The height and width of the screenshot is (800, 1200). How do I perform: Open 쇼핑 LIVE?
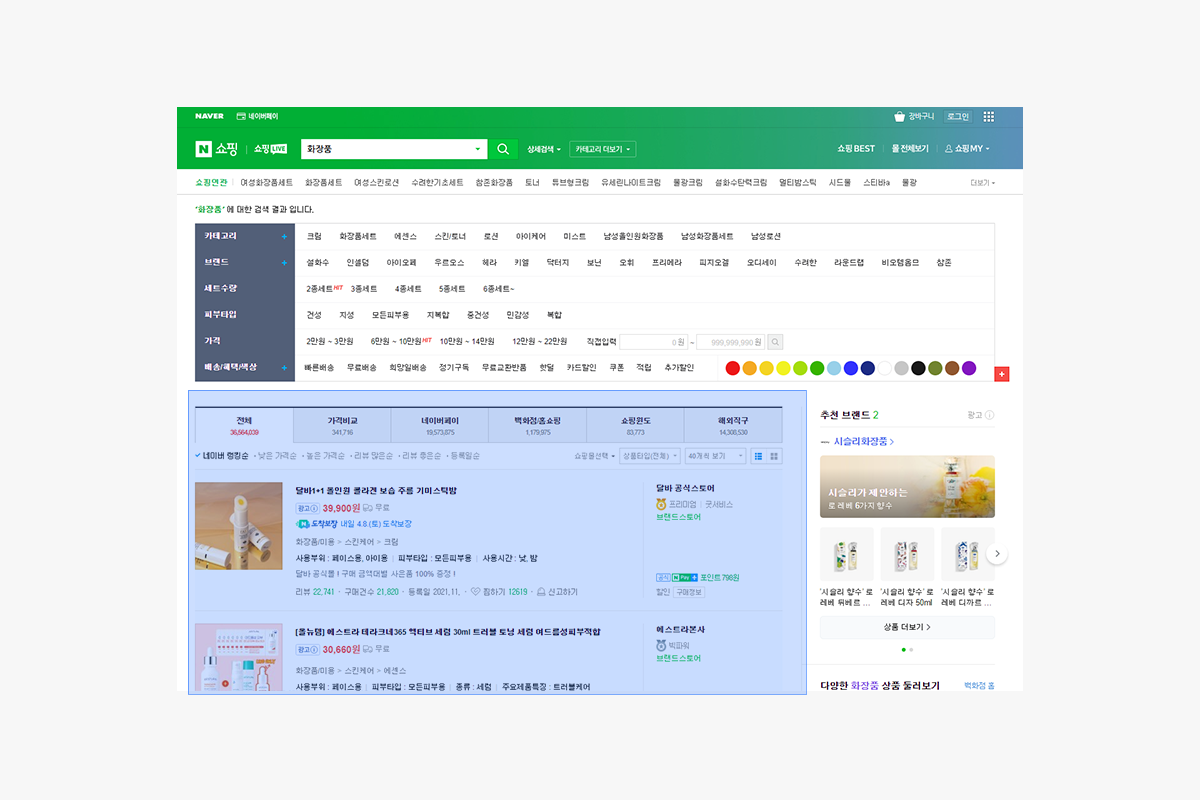click(270, 149)
